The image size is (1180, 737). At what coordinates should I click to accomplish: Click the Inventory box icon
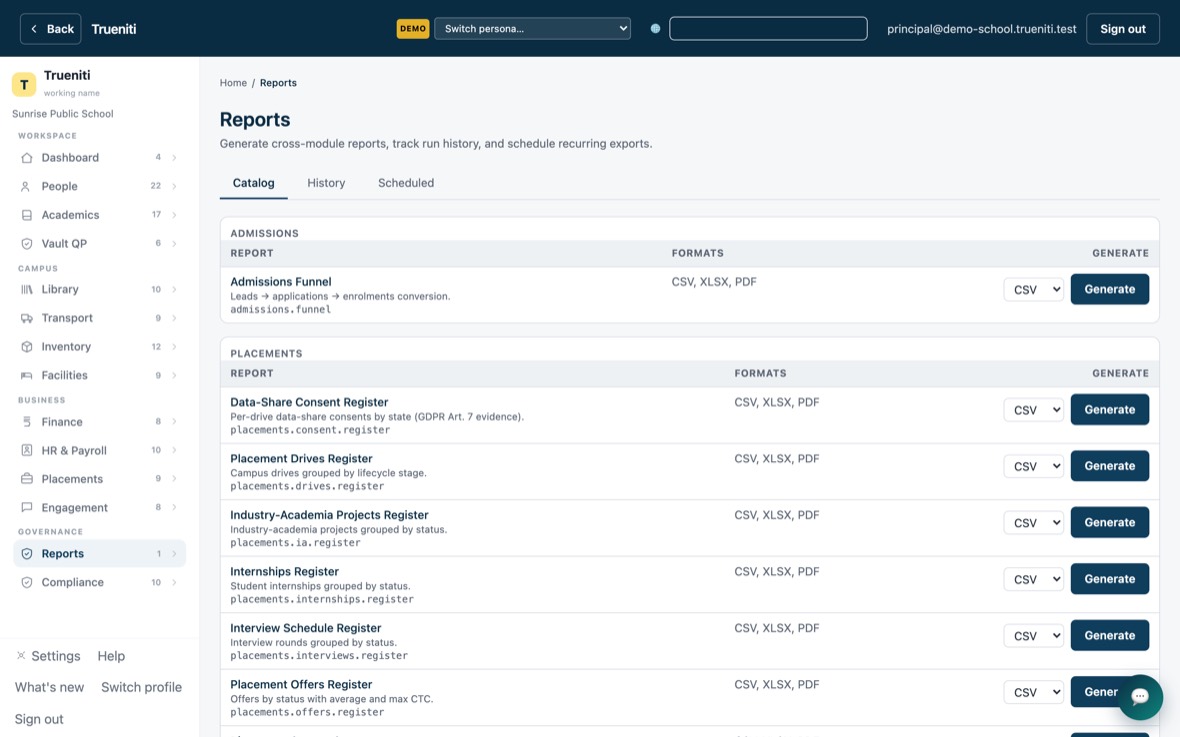26,346
